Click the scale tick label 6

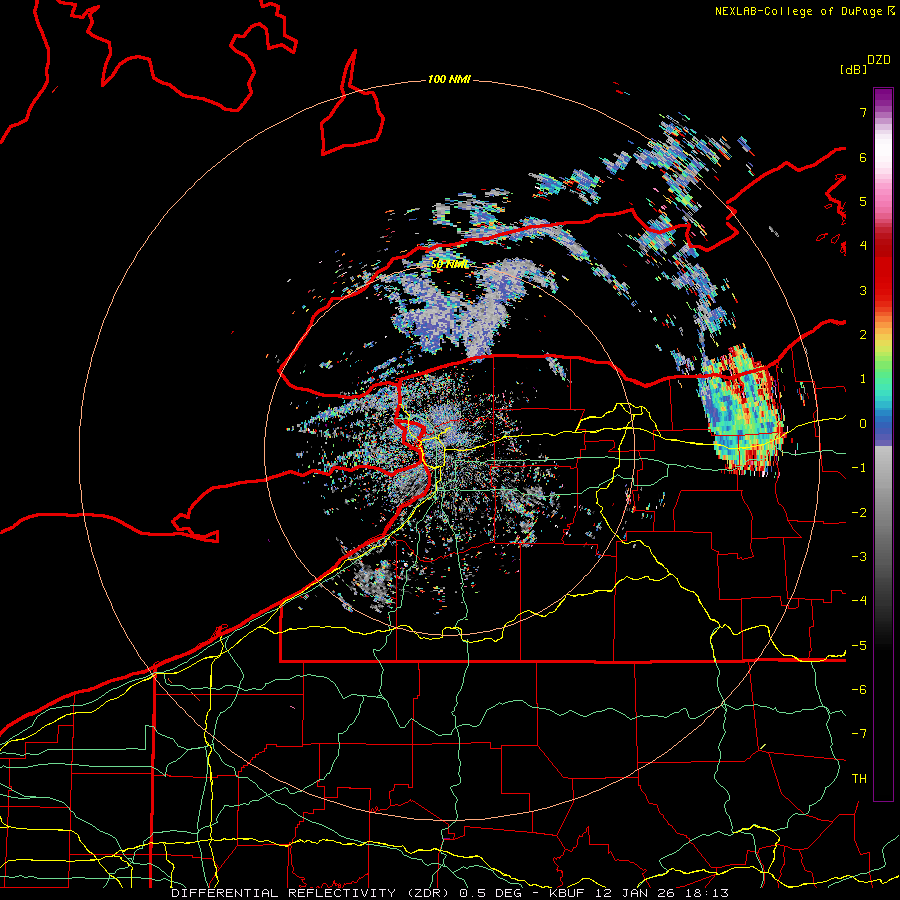pyautogui.click(x=863, y=157)
